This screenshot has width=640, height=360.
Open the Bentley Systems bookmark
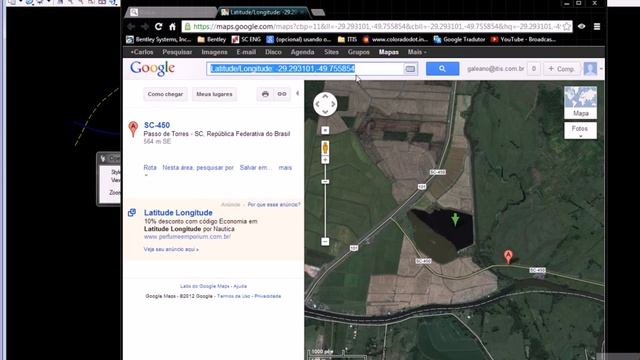coord(158,40)
